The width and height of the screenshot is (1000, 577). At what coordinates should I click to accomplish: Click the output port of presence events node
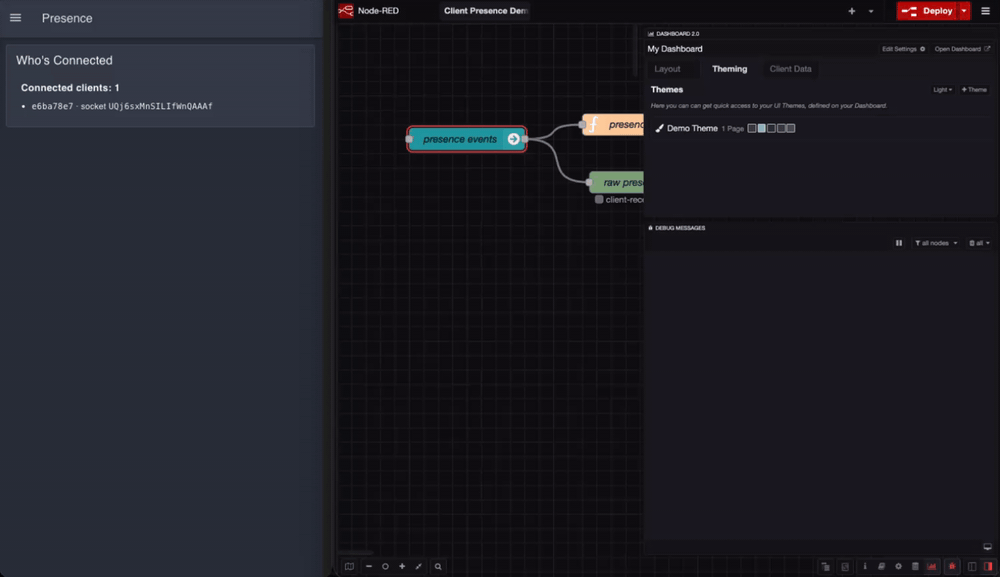click(525, 139)
